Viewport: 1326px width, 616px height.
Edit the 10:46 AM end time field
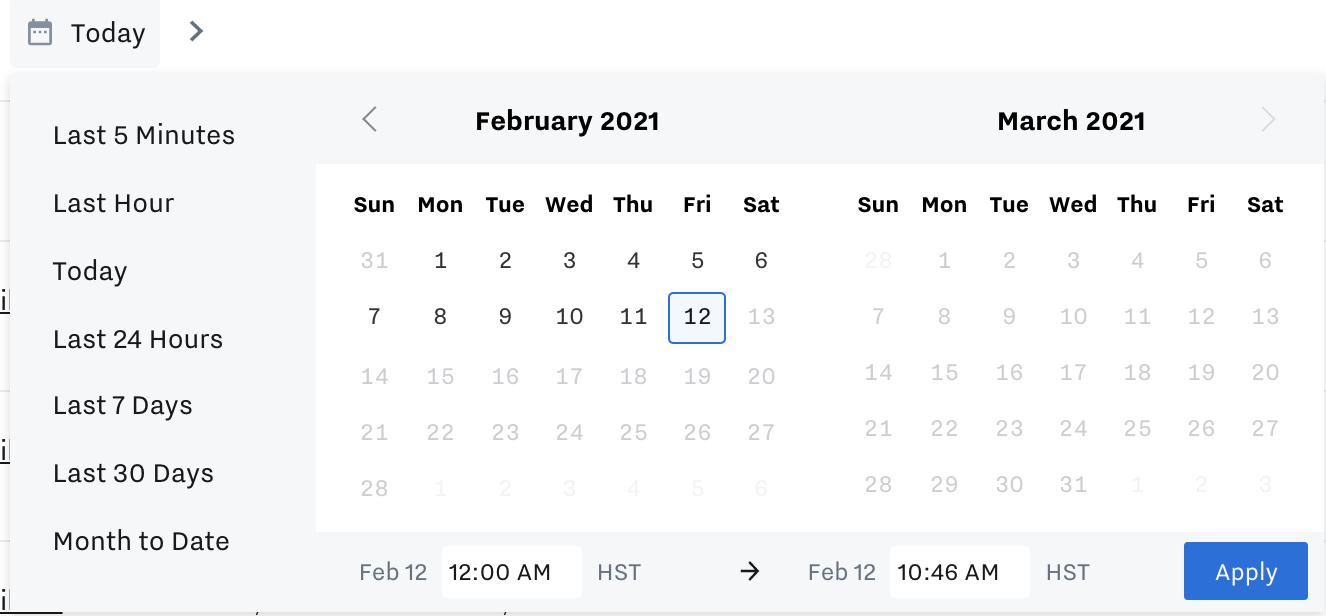point(960,572)
